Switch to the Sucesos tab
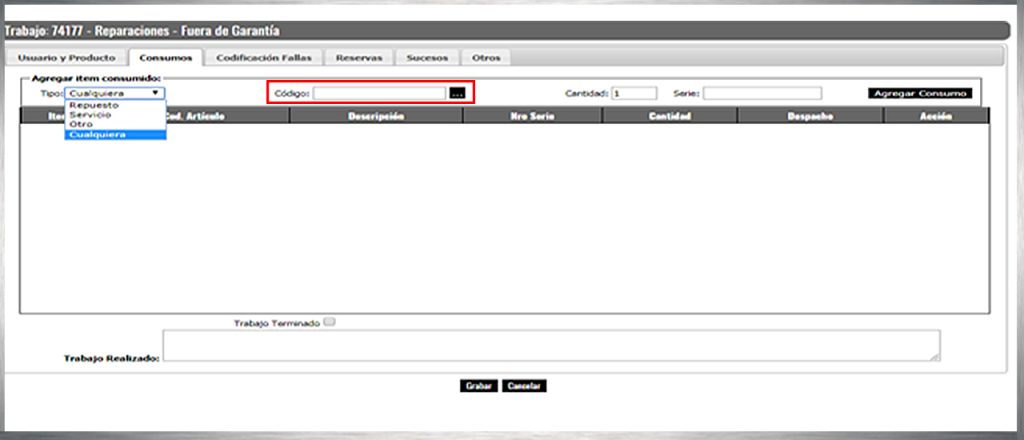This screenshot has width=1024, height=440. (427, 58)
